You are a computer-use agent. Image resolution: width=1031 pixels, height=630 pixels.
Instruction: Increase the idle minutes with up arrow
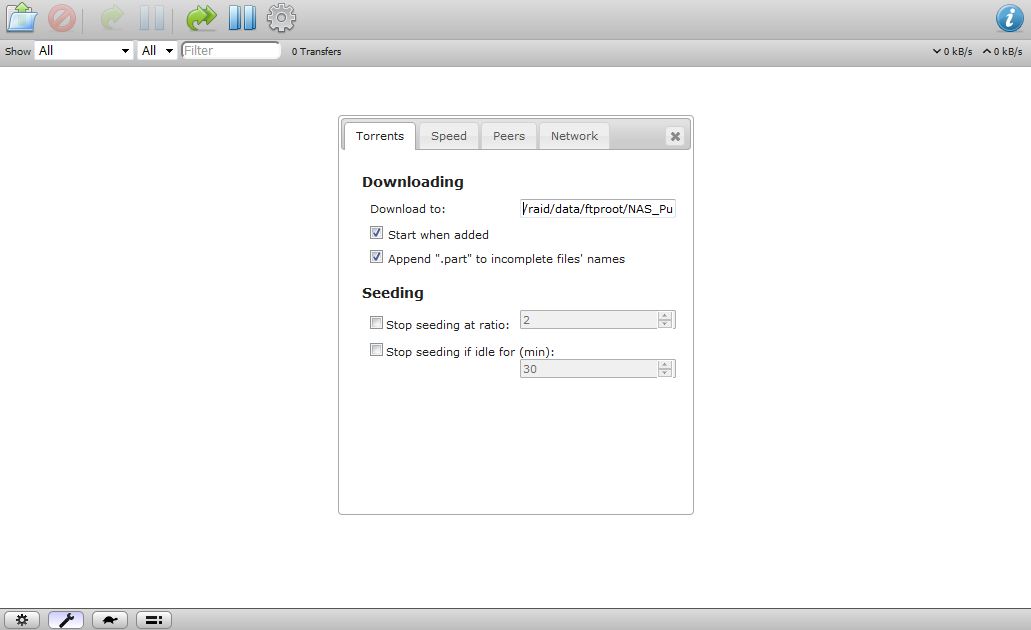[x=665, y=364]
